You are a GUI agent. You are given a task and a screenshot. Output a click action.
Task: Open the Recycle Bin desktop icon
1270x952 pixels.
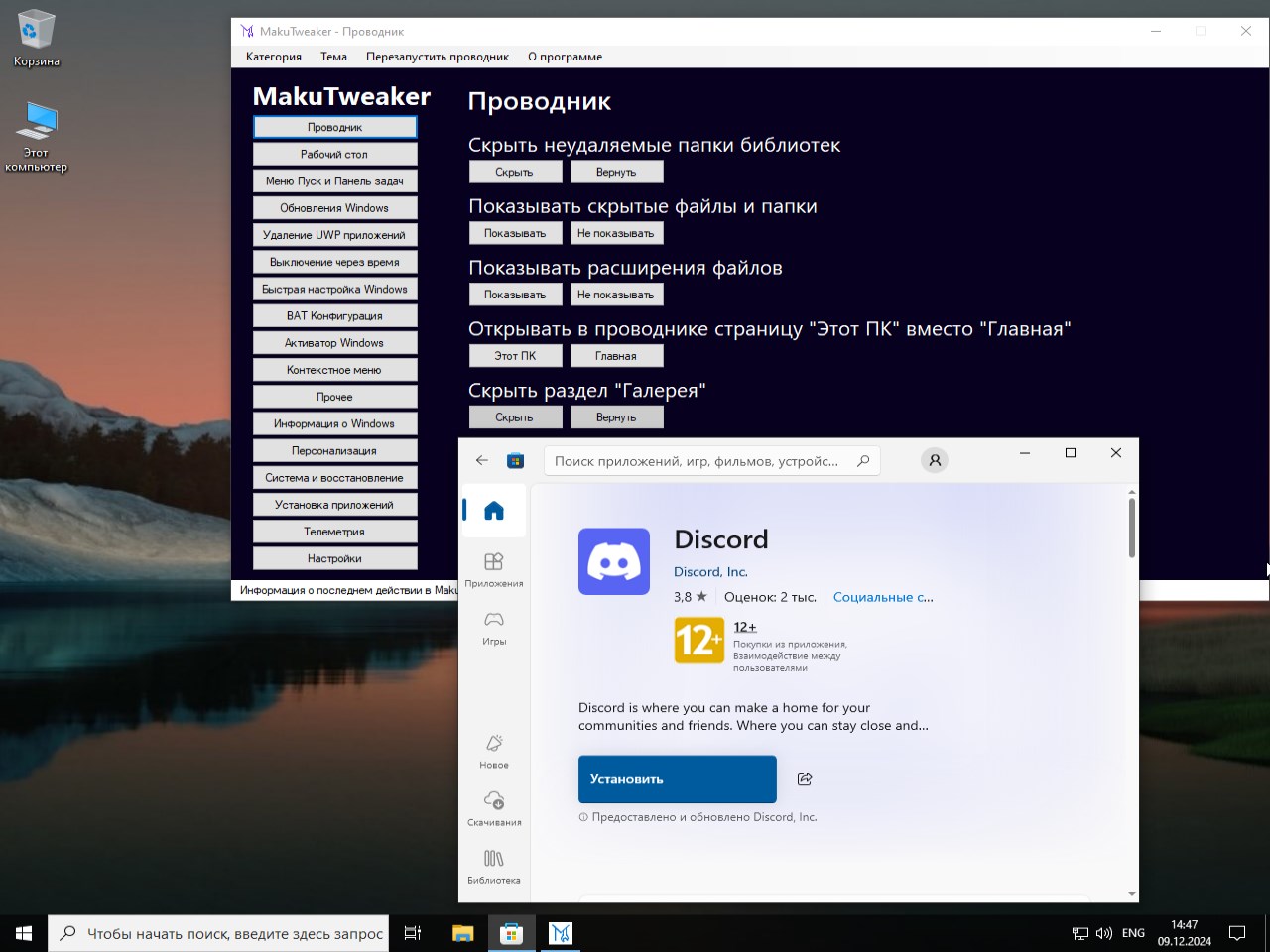(x=37, y=39)
